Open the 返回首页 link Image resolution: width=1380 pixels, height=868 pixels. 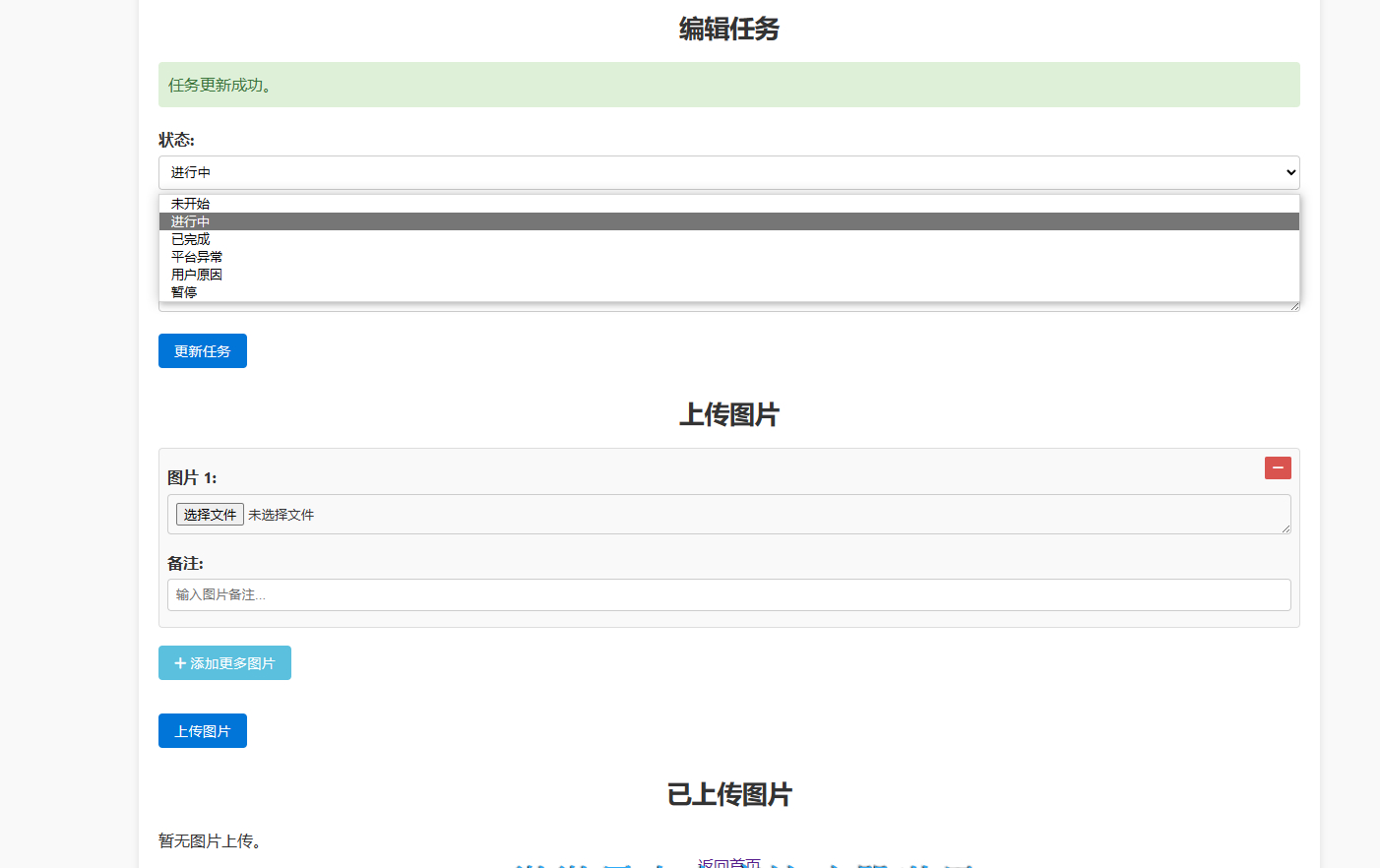[x=728, y=863]
